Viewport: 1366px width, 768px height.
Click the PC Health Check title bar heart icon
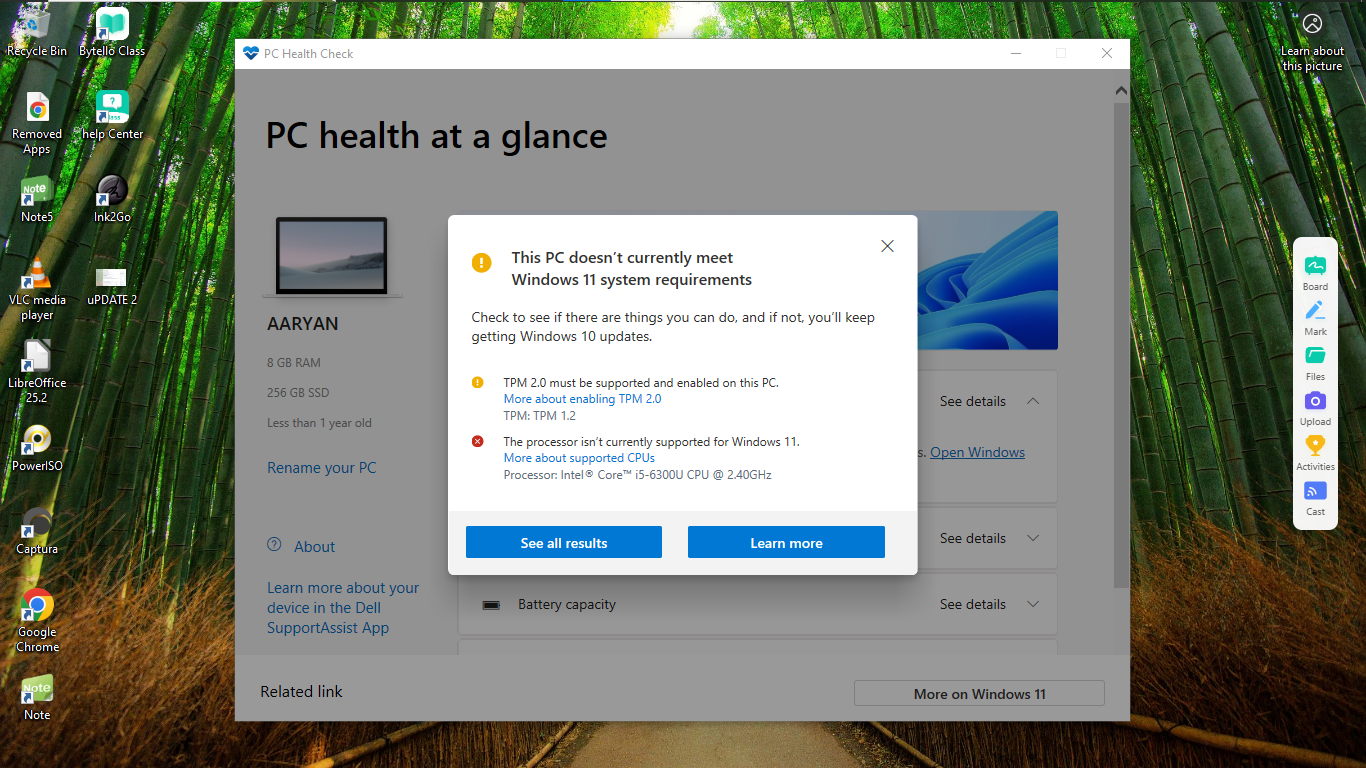click(x=250, y=54)
